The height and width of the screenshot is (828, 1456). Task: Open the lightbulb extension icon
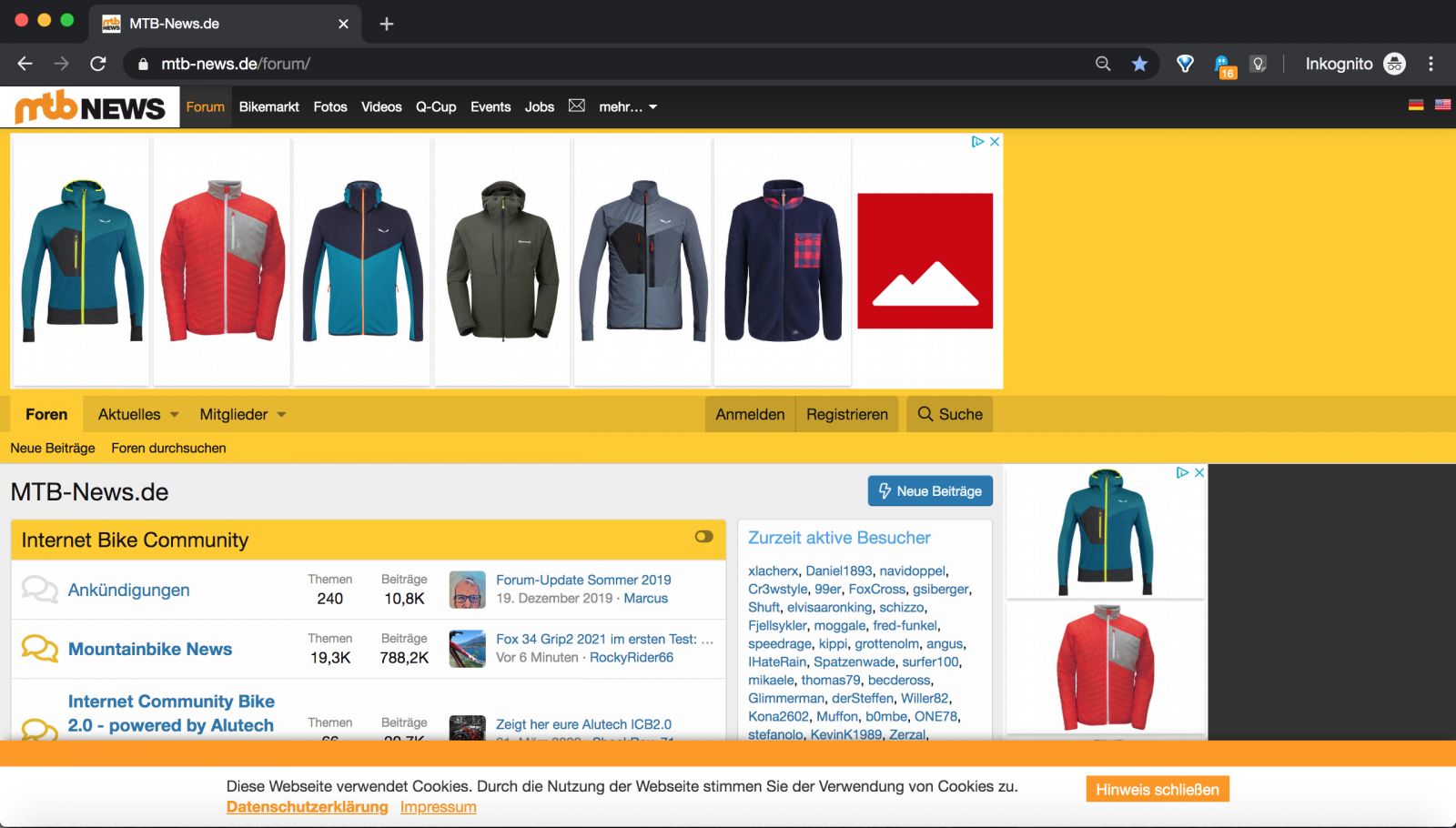click(x=1259, y=64)
